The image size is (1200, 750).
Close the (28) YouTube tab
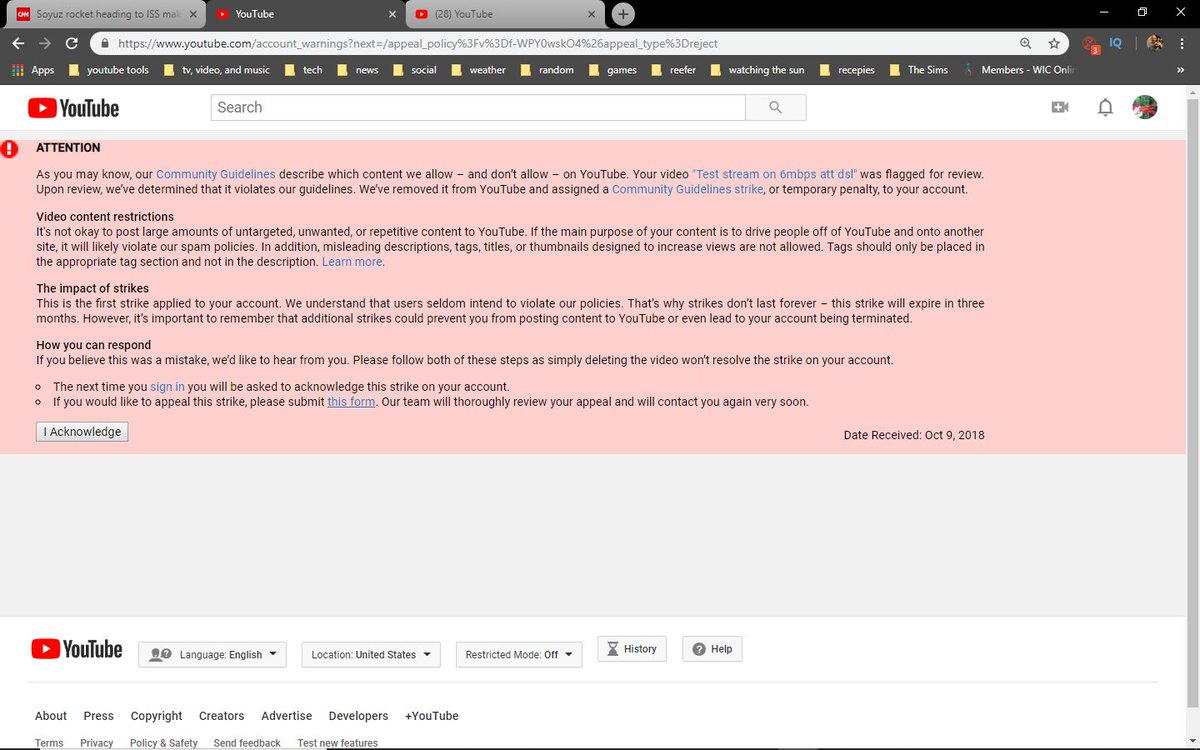pyautogui.click(x=591, y=14)
